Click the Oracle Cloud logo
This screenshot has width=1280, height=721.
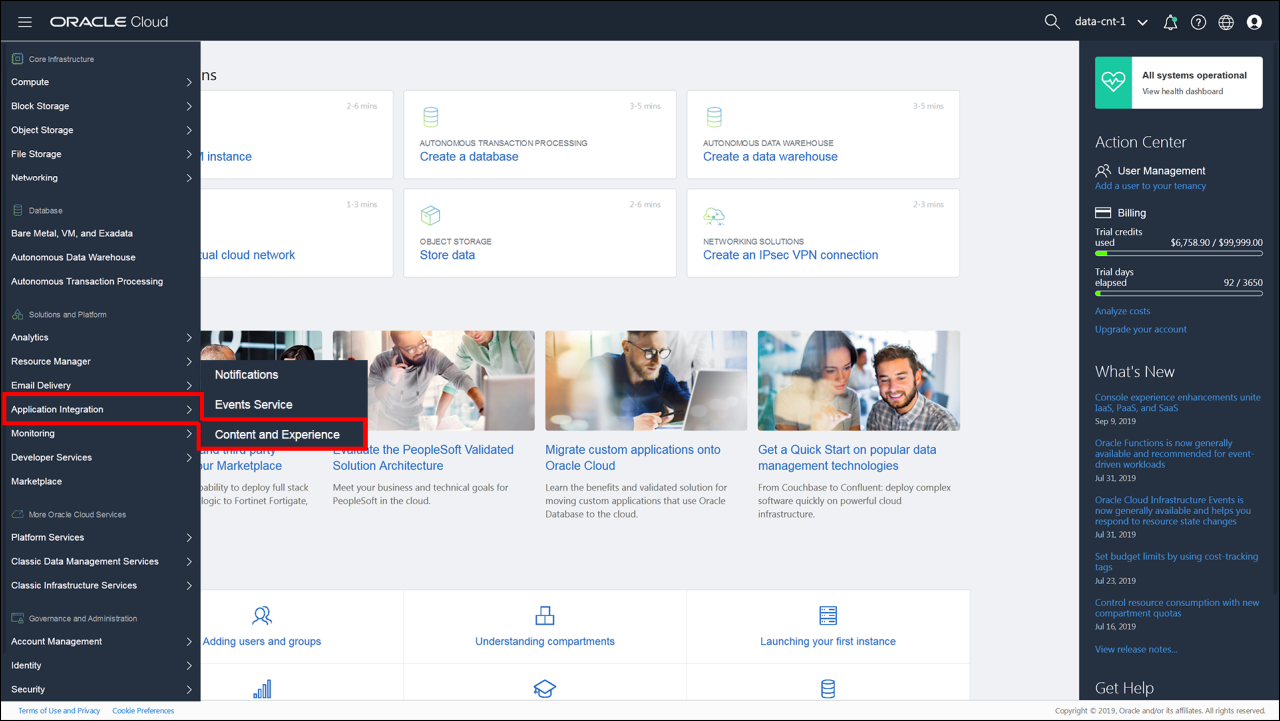coord(109,22)
